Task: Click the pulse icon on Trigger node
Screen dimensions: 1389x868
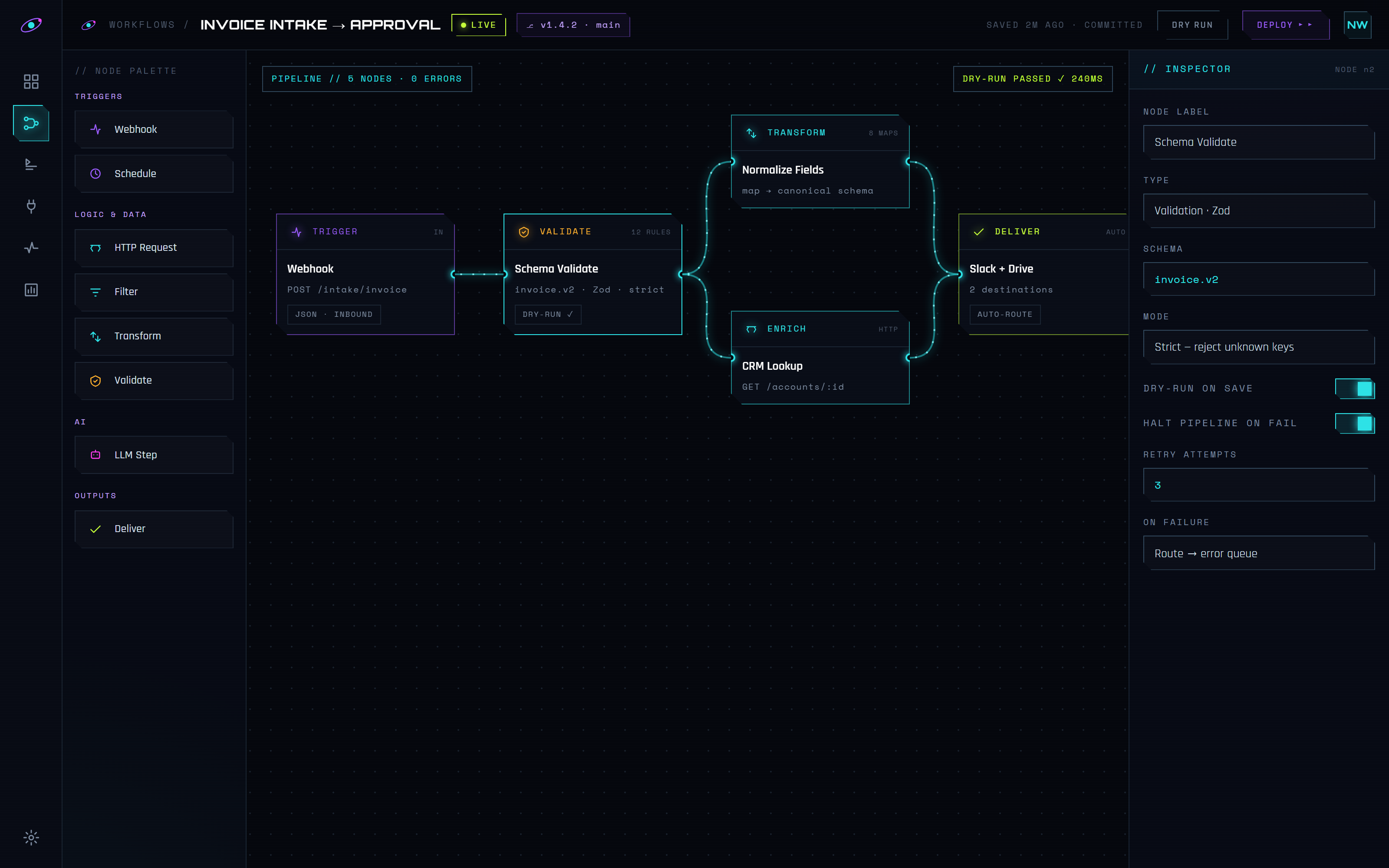Action: (x=297, y=232)
